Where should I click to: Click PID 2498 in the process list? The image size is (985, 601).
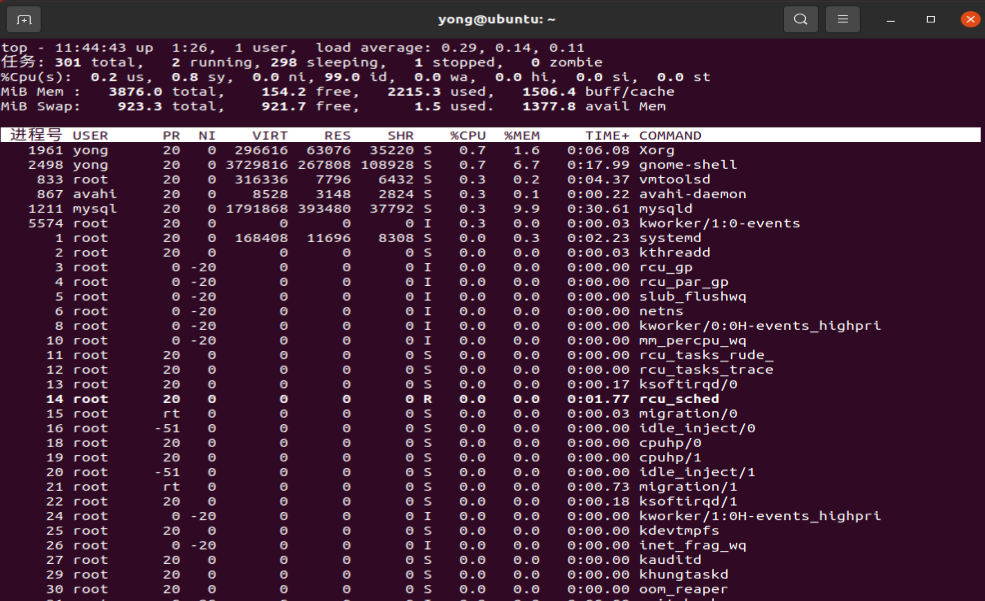pos(46,165)
